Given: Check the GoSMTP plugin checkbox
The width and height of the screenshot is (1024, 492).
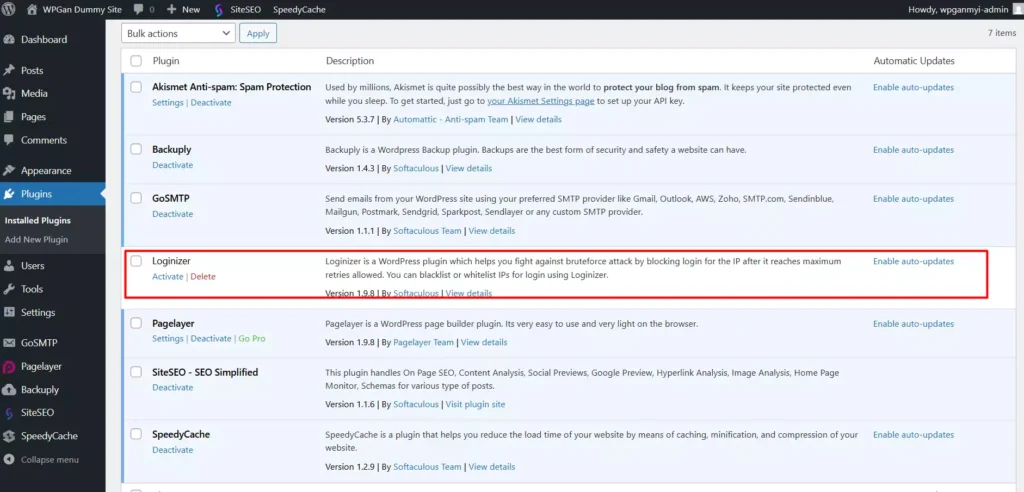Looking at the screenshot, I should click(x=136, y=198).
